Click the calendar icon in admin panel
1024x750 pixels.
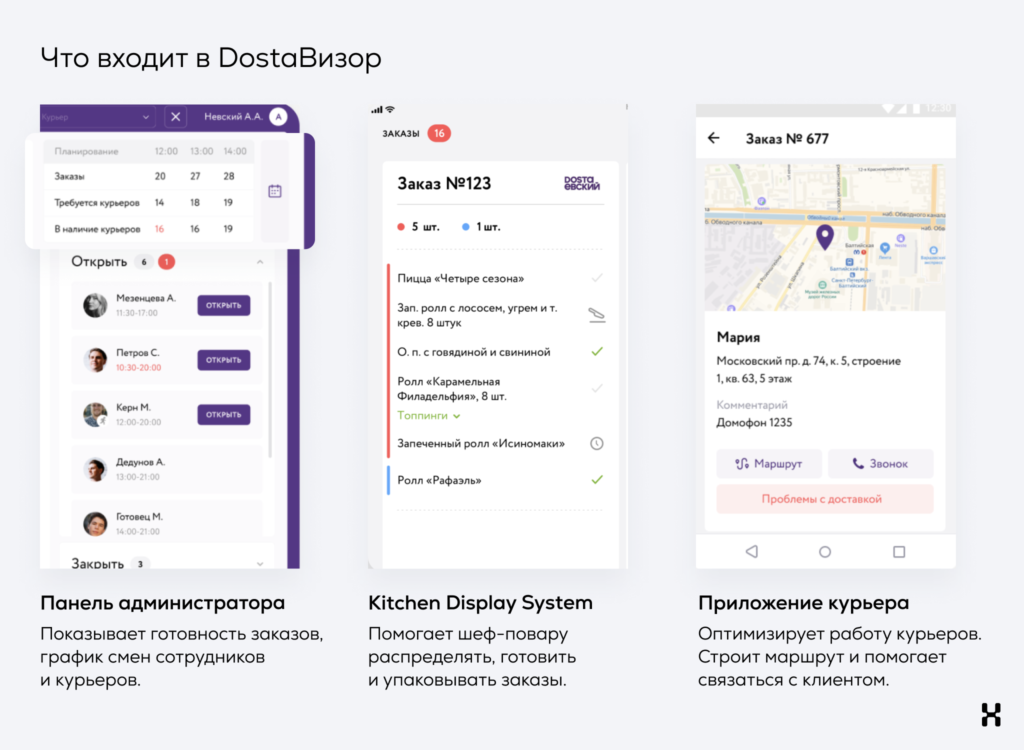[275, 190]
